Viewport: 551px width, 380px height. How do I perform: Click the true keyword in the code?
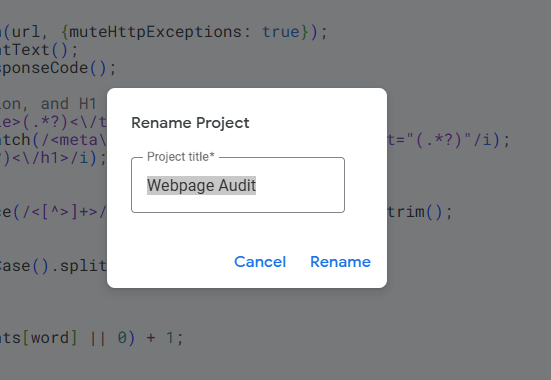click(x=281, y=32)
